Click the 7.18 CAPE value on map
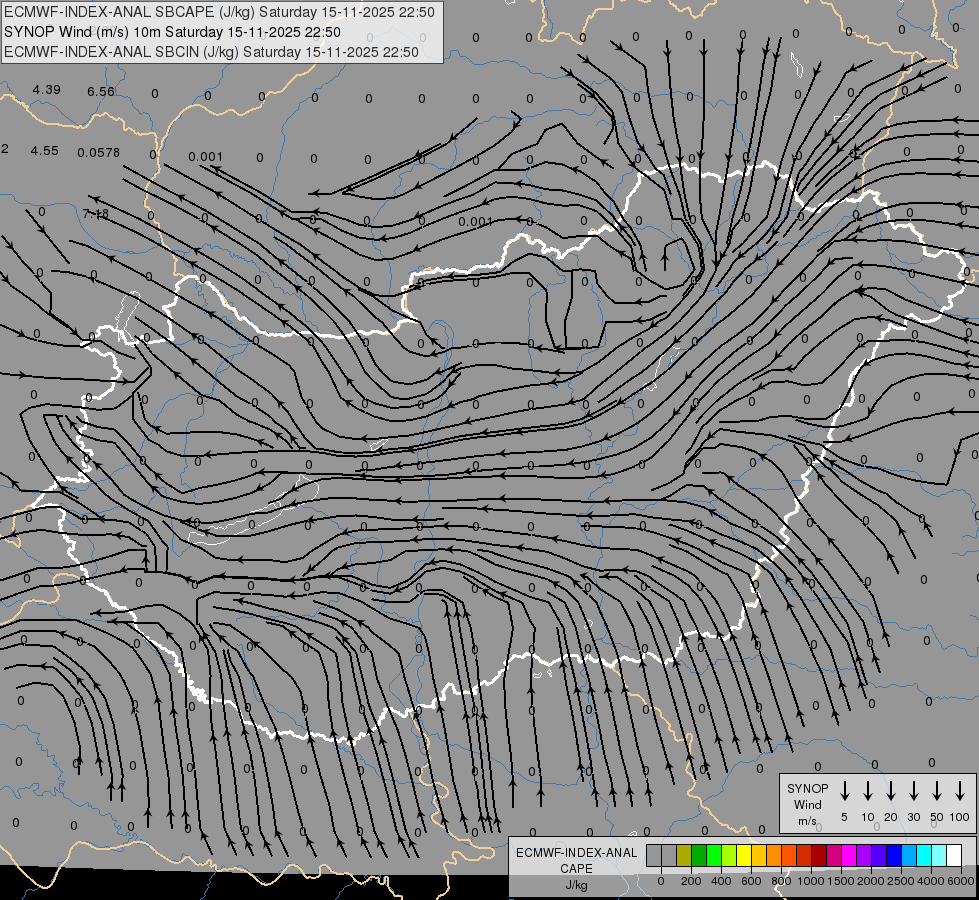 click(96, 214)
